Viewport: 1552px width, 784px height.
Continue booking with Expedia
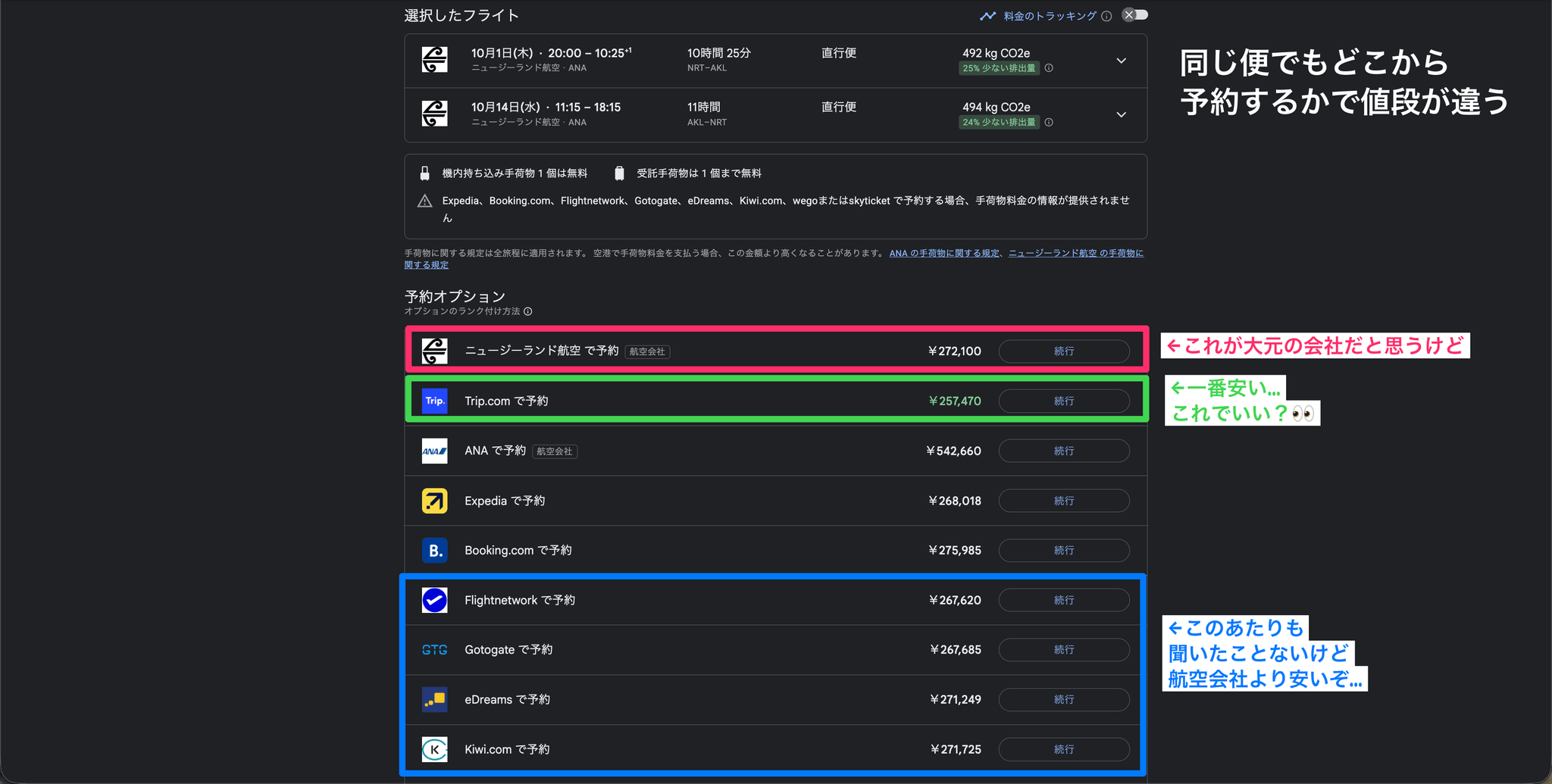[1064, 501]
